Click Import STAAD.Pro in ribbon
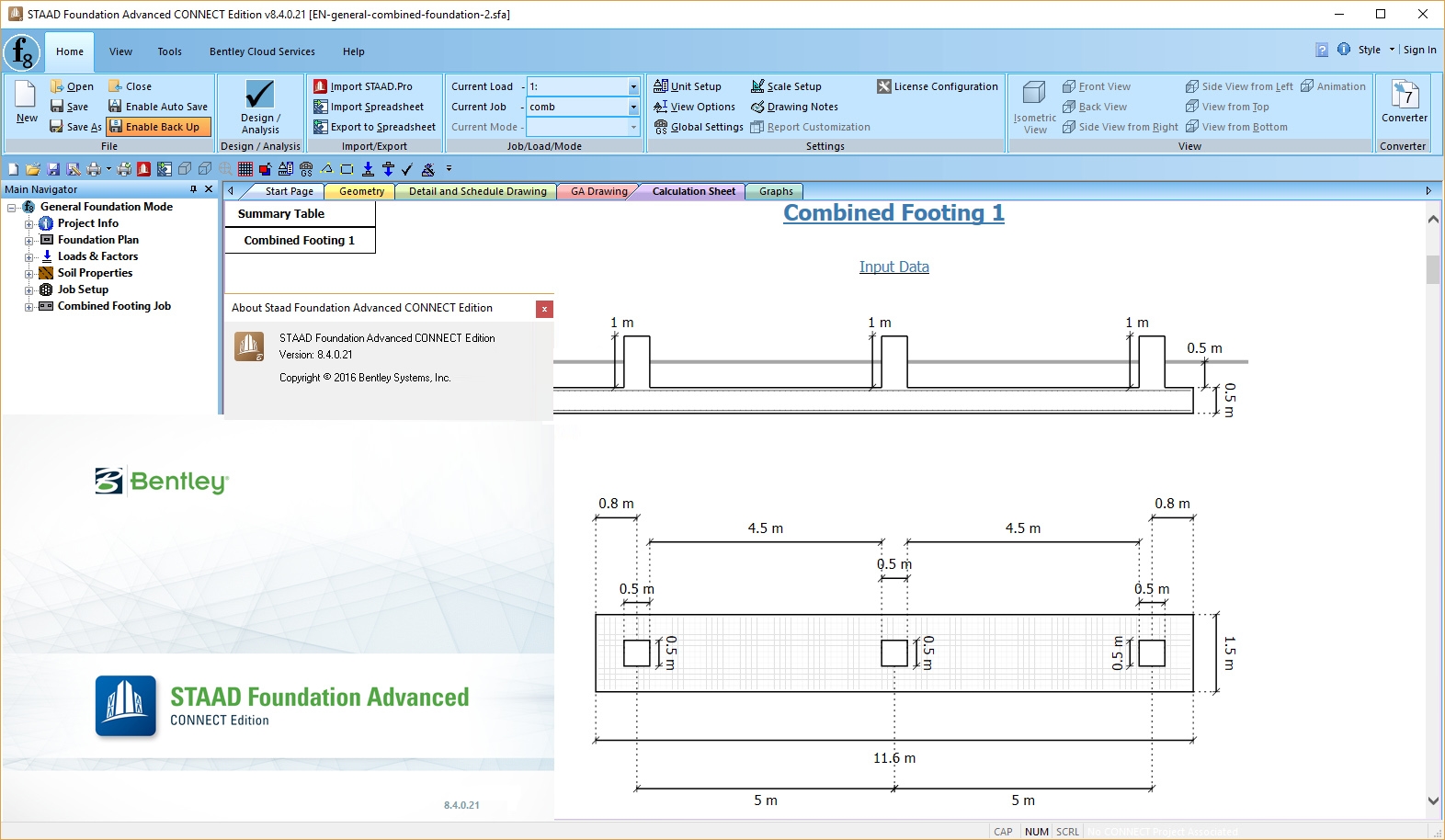Viewport: 1445px width, 840px height. [x=363, y=86]
